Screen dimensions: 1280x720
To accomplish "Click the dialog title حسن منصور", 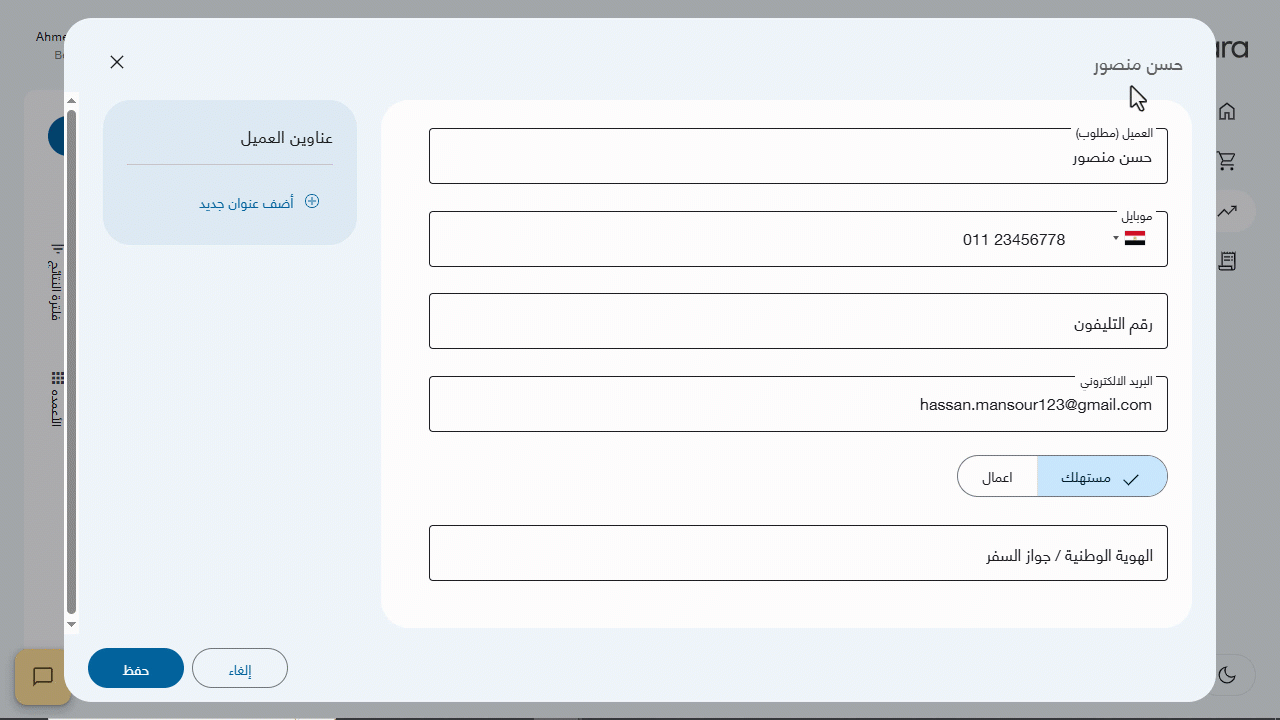I will 1138,65.
